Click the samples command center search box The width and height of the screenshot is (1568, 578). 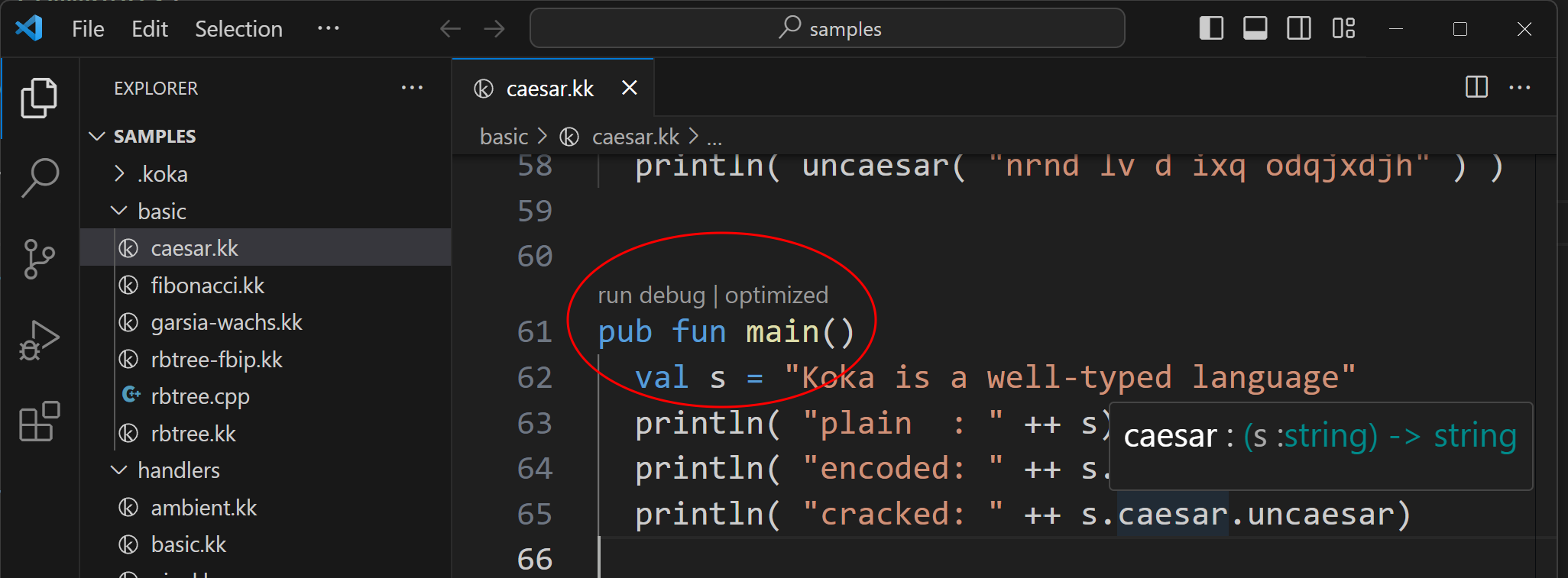click(827, 29)
